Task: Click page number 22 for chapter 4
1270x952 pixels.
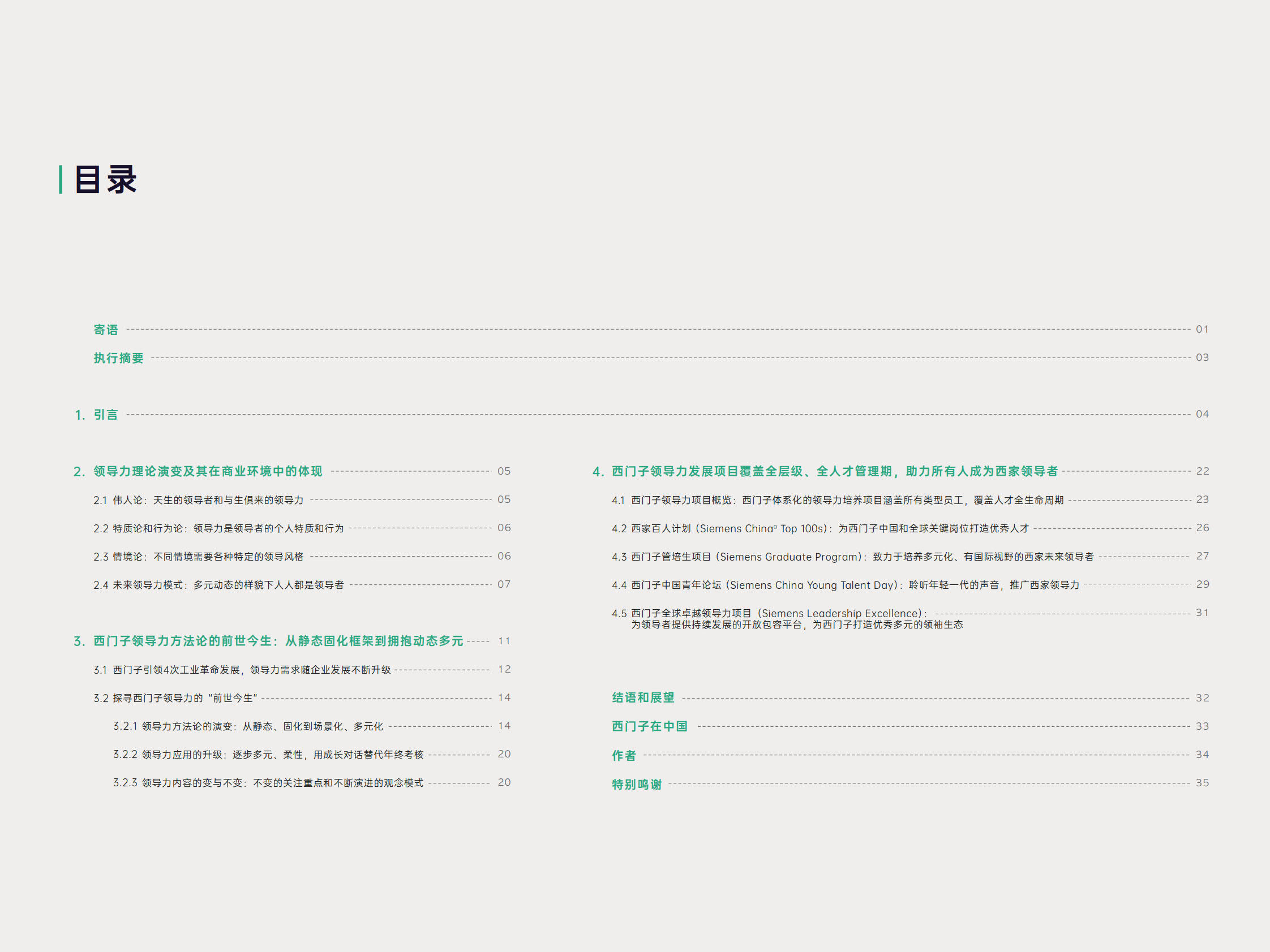Action: coord(1202,471)
